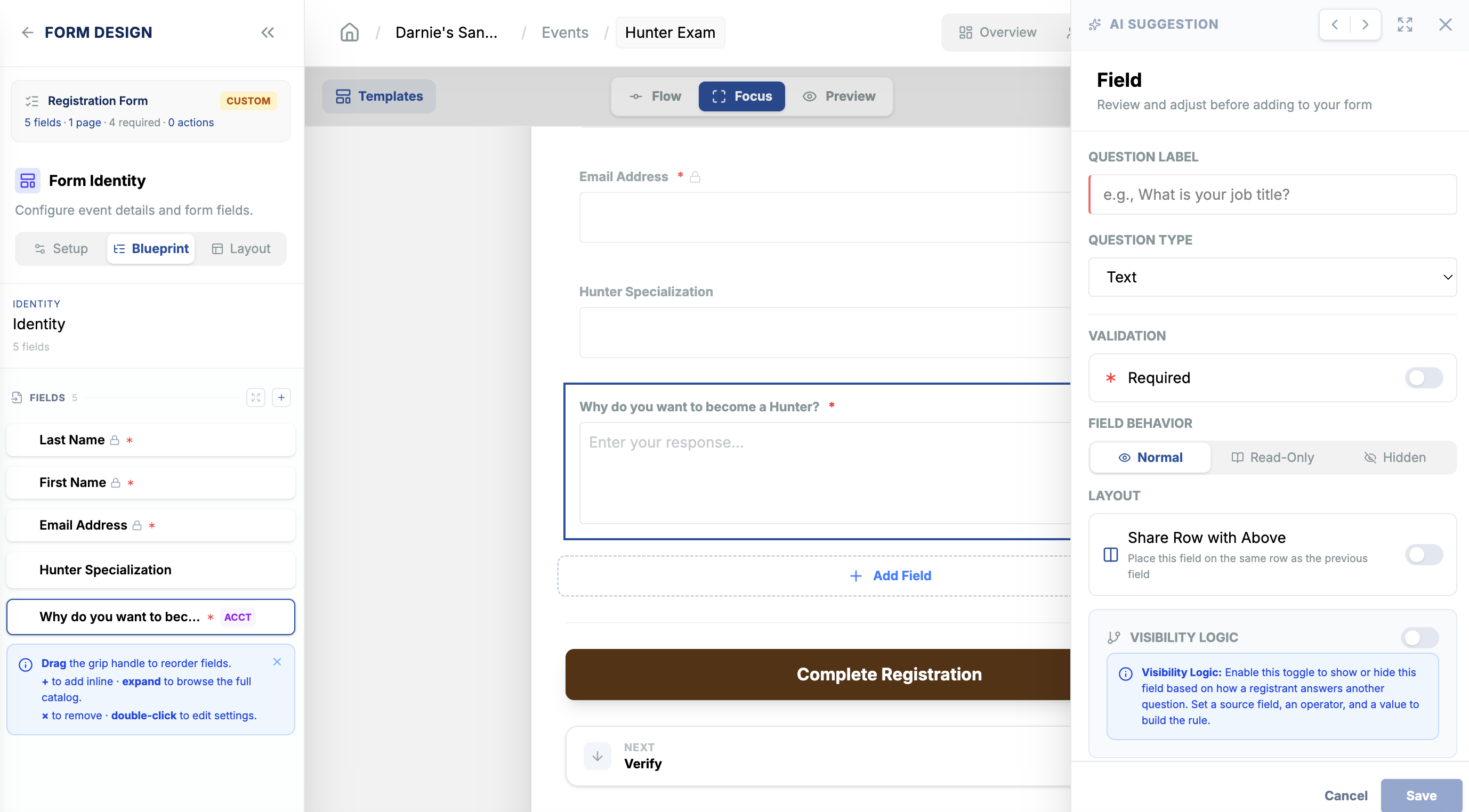Viewport: 1469px width, 812px height.
Task: Open Darnie's San... breadcrumb link
Action: (446, 33)
